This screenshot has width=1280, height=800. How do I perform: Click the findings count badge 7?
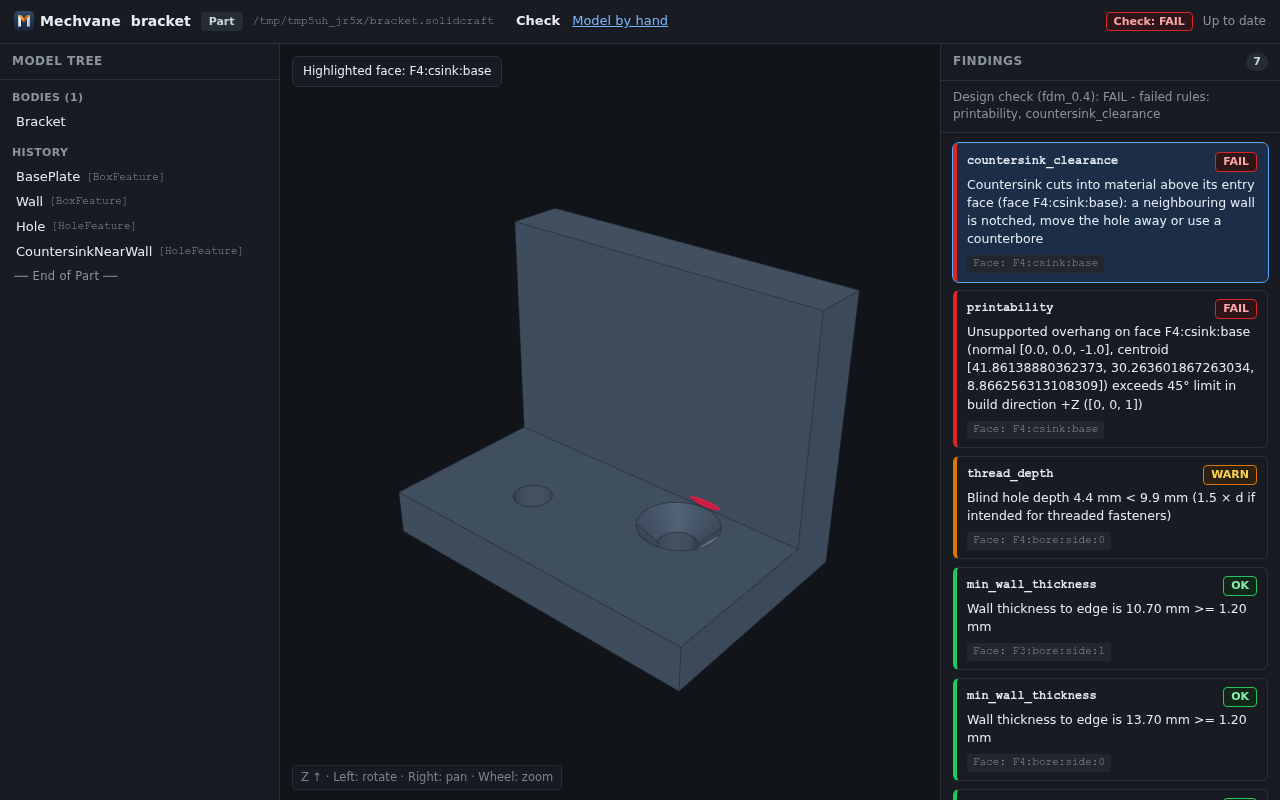(x=1256, y=62)
